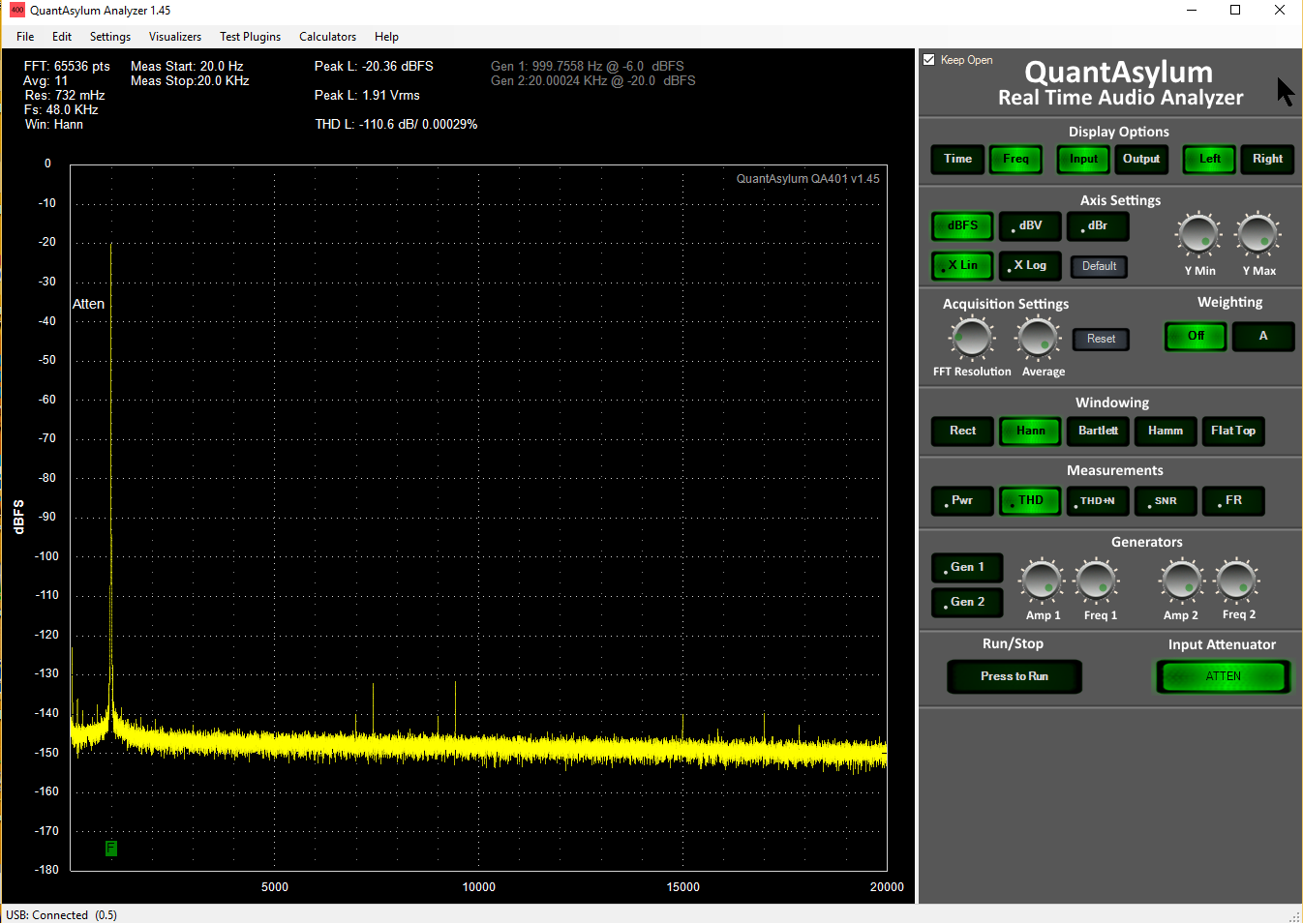Click the Gen 1 999.7558 Hz info text

click(x=588, y=67)
